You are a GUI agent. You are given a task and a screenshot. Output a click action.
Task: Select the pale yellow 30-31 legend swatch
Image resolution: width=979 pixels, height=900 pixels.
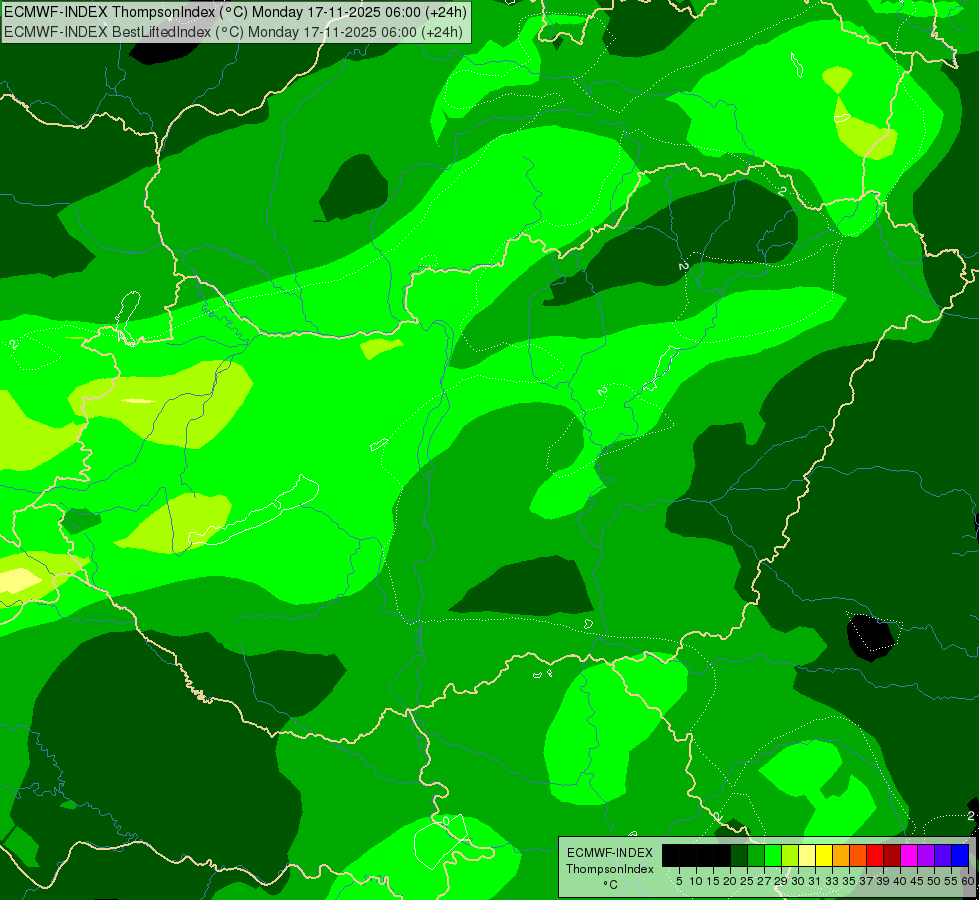pos(807,855)
